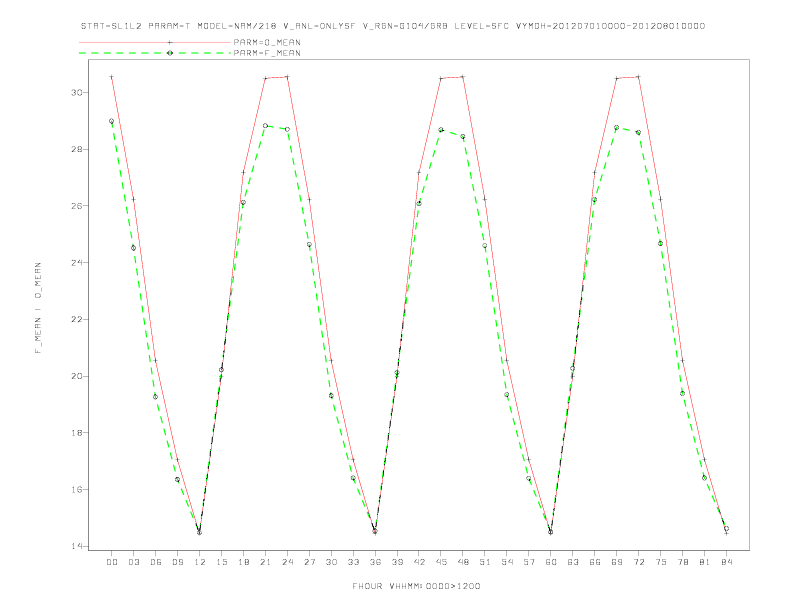Screen dimensions: 792x612
Task: Click y-axis tick value 28
Action: click(77, 149)
